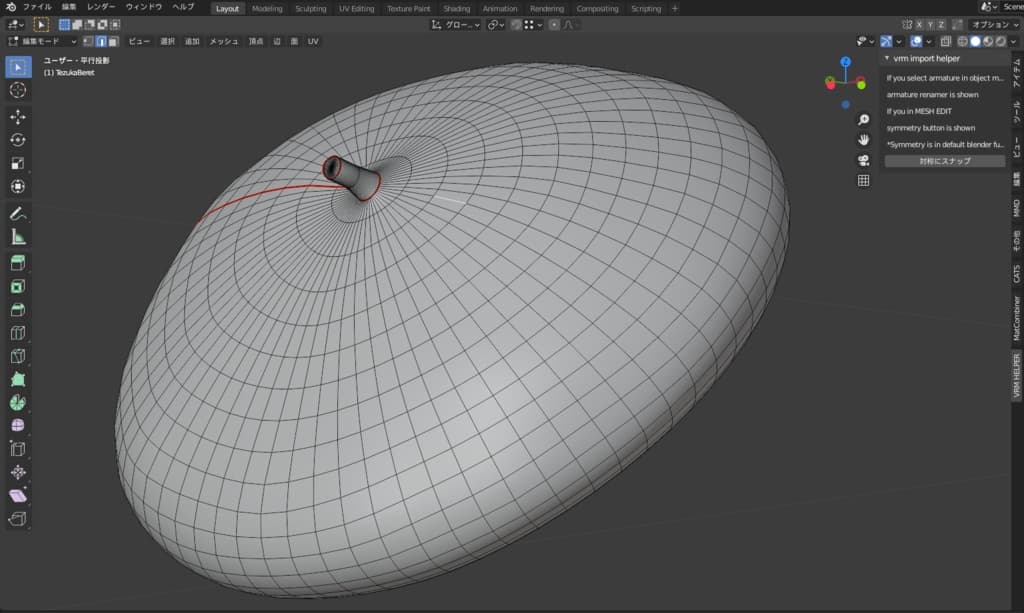This screenshot has height=613, width=1024.
Task: Add a new workspace with plus button
Action: 674,8
